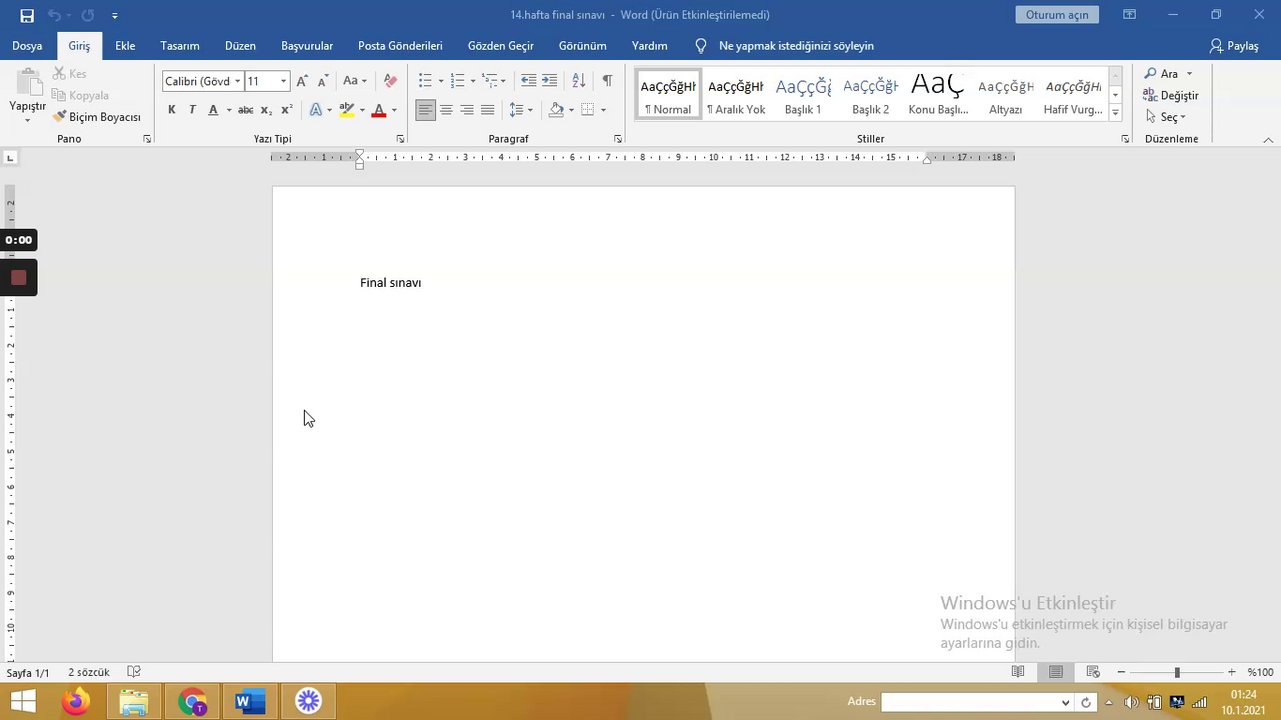Click the zoom in plus icon
1281x720 pixels.
[1232, 673]
